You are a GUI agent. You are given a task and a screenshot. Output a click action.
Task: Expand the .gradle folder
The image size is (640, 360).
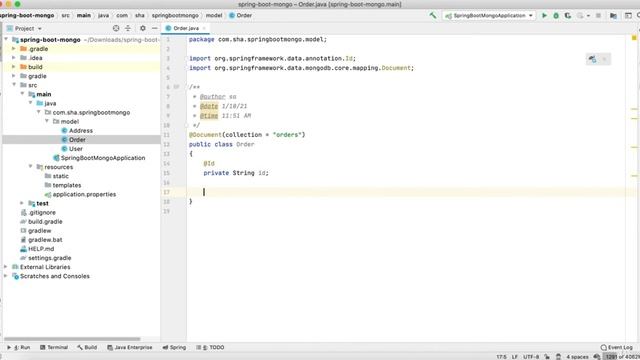[13, 49]
